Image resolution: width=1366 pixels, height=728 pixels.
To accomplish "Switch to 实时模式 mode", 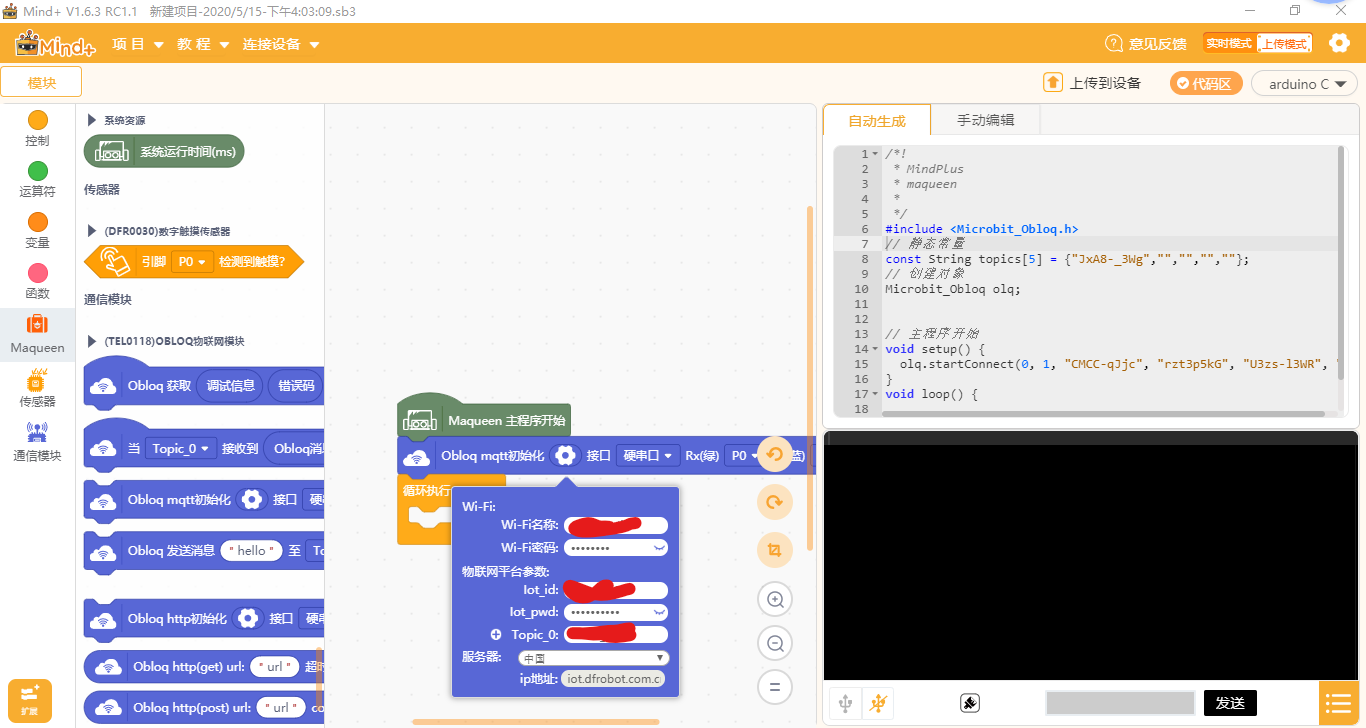I will [1229, 43].
